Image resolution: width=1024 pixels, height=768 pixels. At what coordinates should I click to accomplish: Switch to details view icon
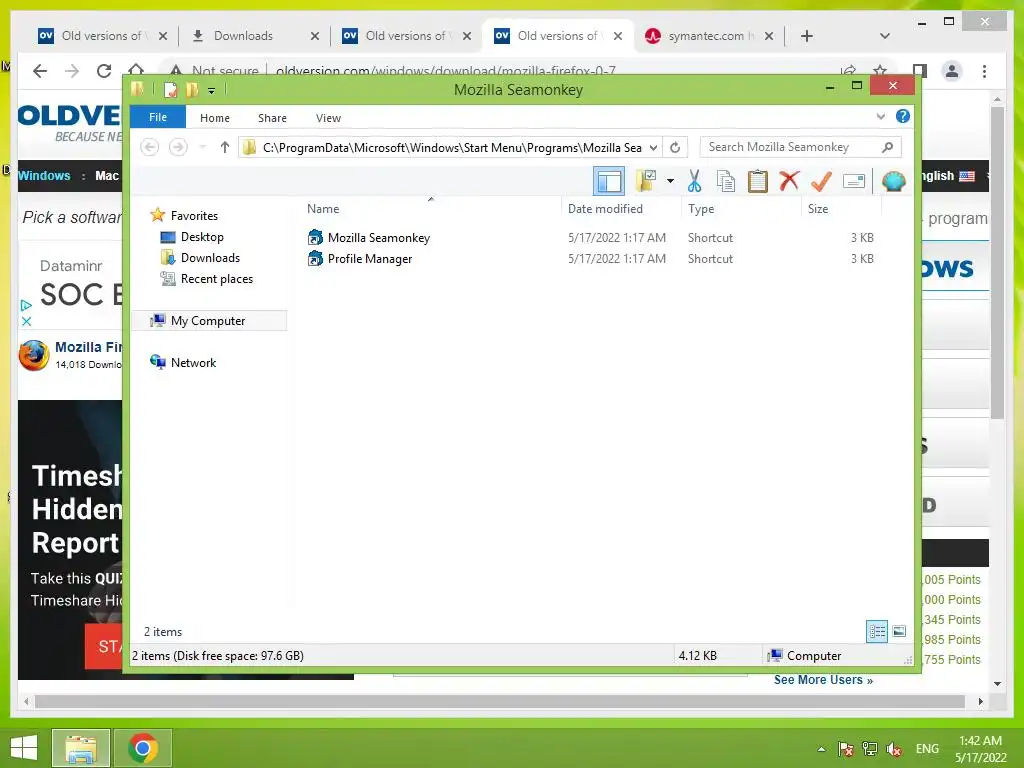click(876, 631)
